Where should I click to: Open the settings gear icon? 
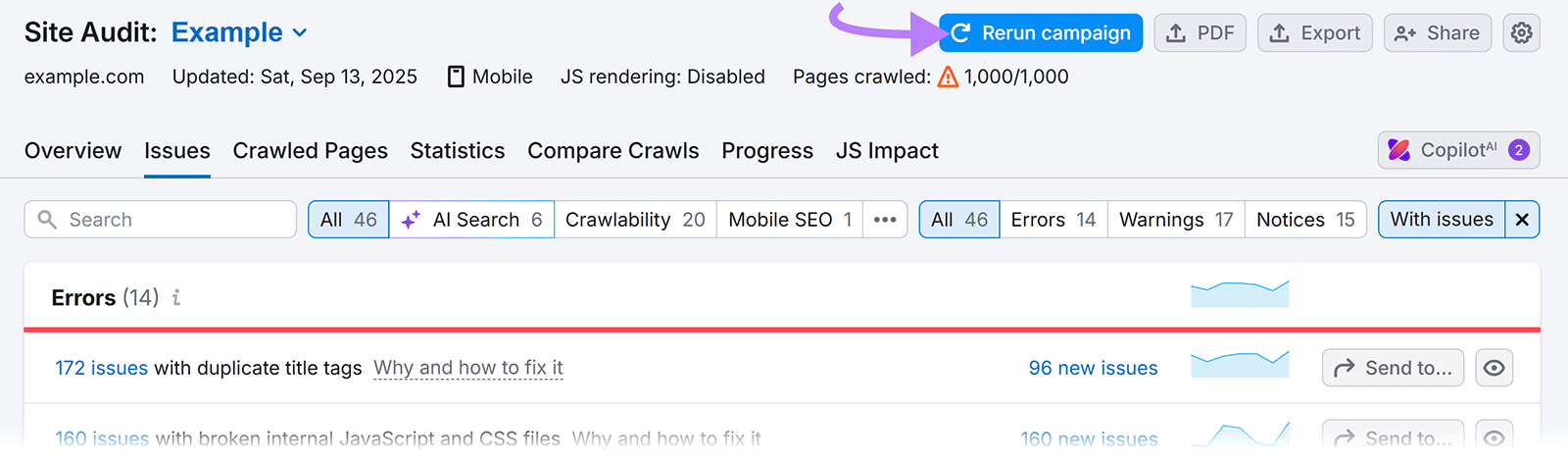[x=1521, y=33]
